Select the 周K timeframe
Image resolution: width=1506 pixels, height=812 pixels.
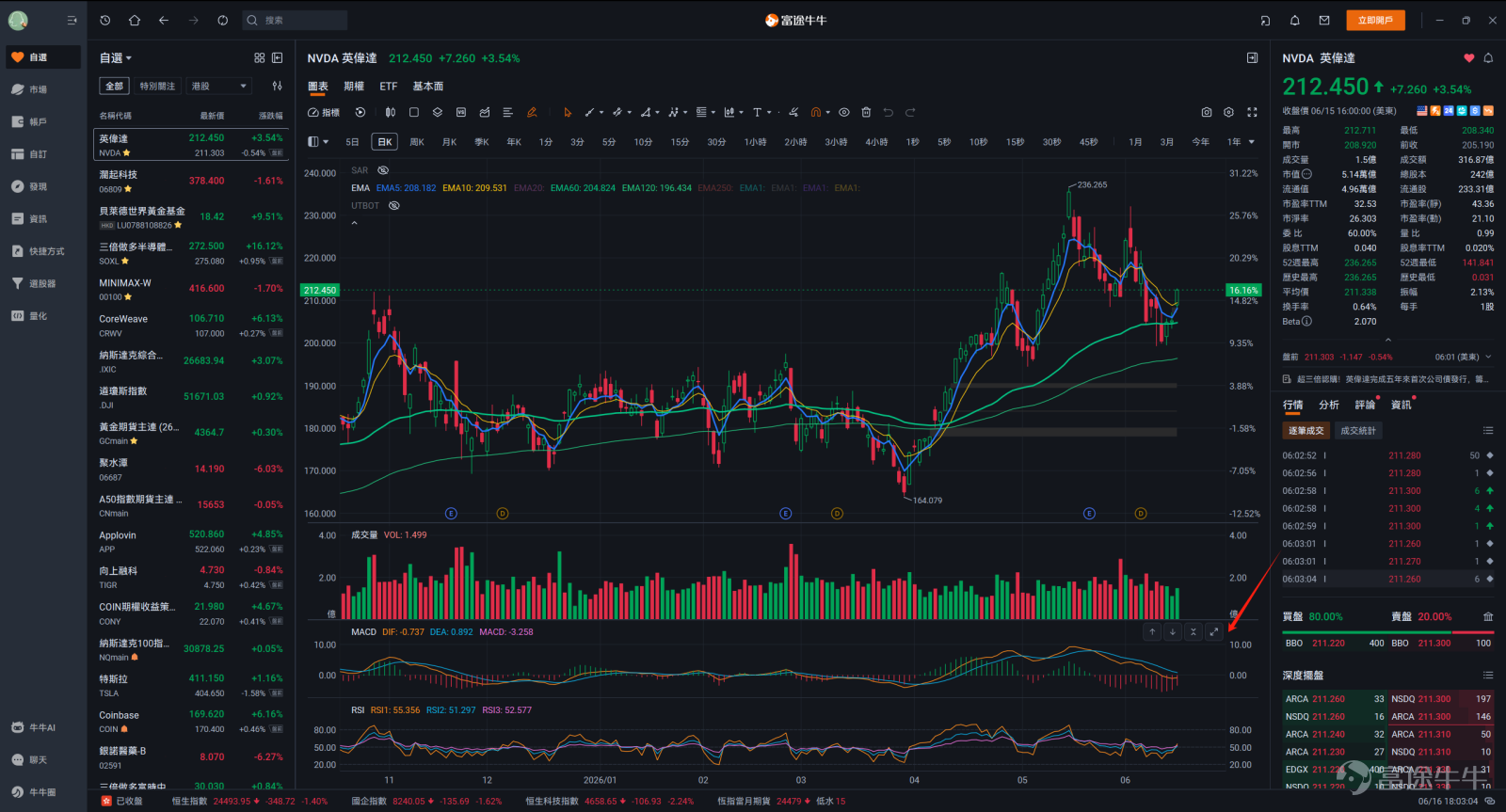[417, 142]
